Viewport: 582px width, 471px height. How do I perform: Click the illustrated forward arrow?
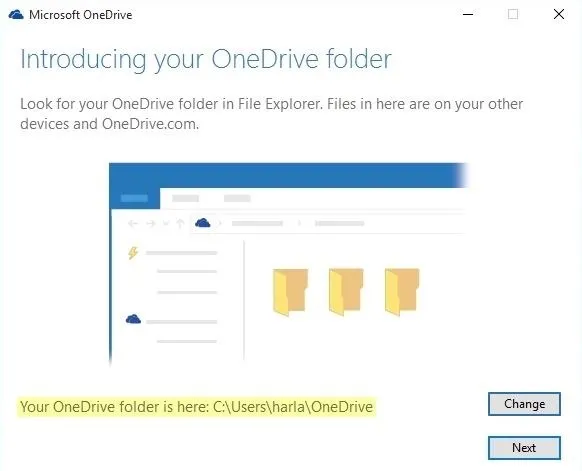coord(150,223)
